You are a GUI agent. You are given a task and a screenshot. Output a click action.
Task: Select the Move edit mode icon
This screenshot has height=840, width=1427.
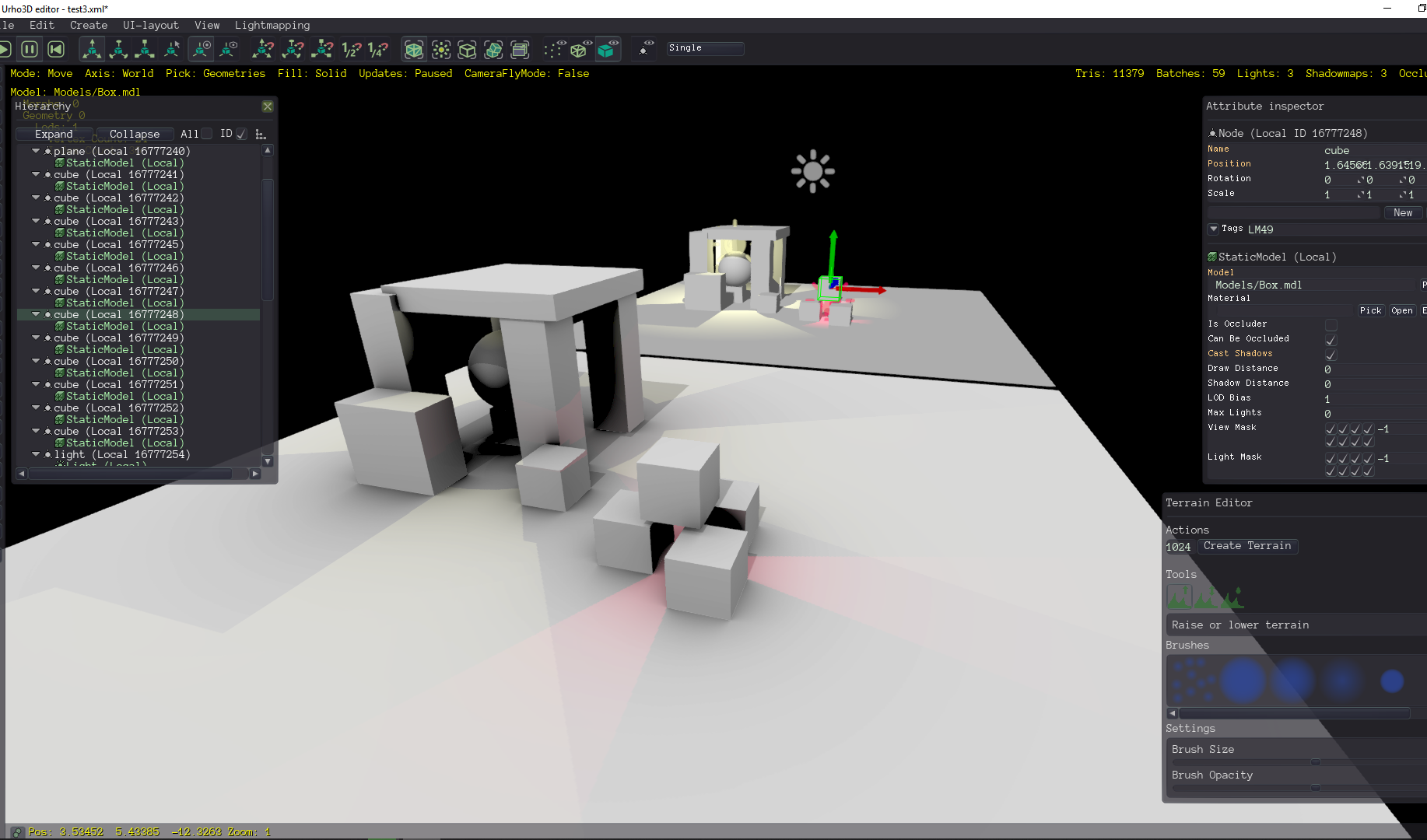coord(92,50)
